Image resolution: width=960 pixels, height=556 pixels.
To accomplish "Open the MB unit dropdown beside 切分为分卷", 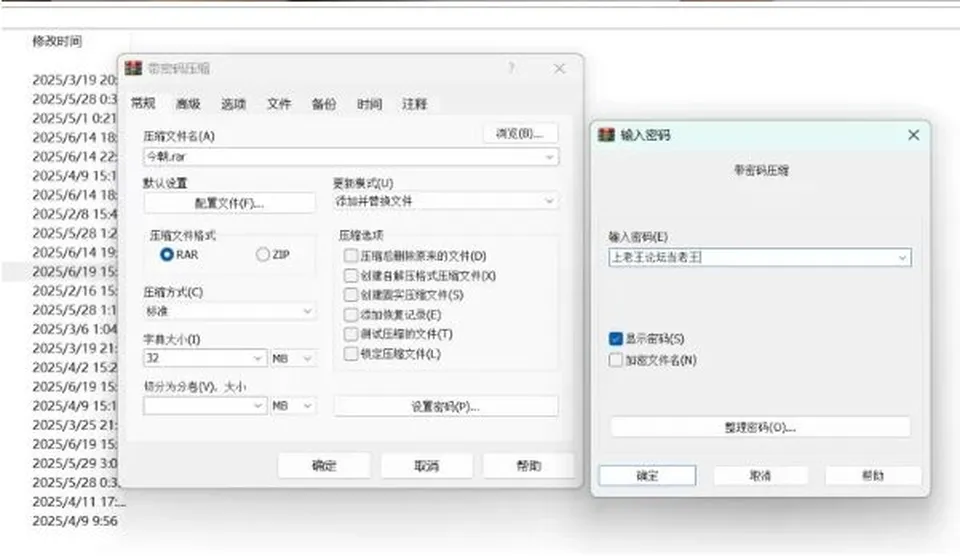I will 293,405.
